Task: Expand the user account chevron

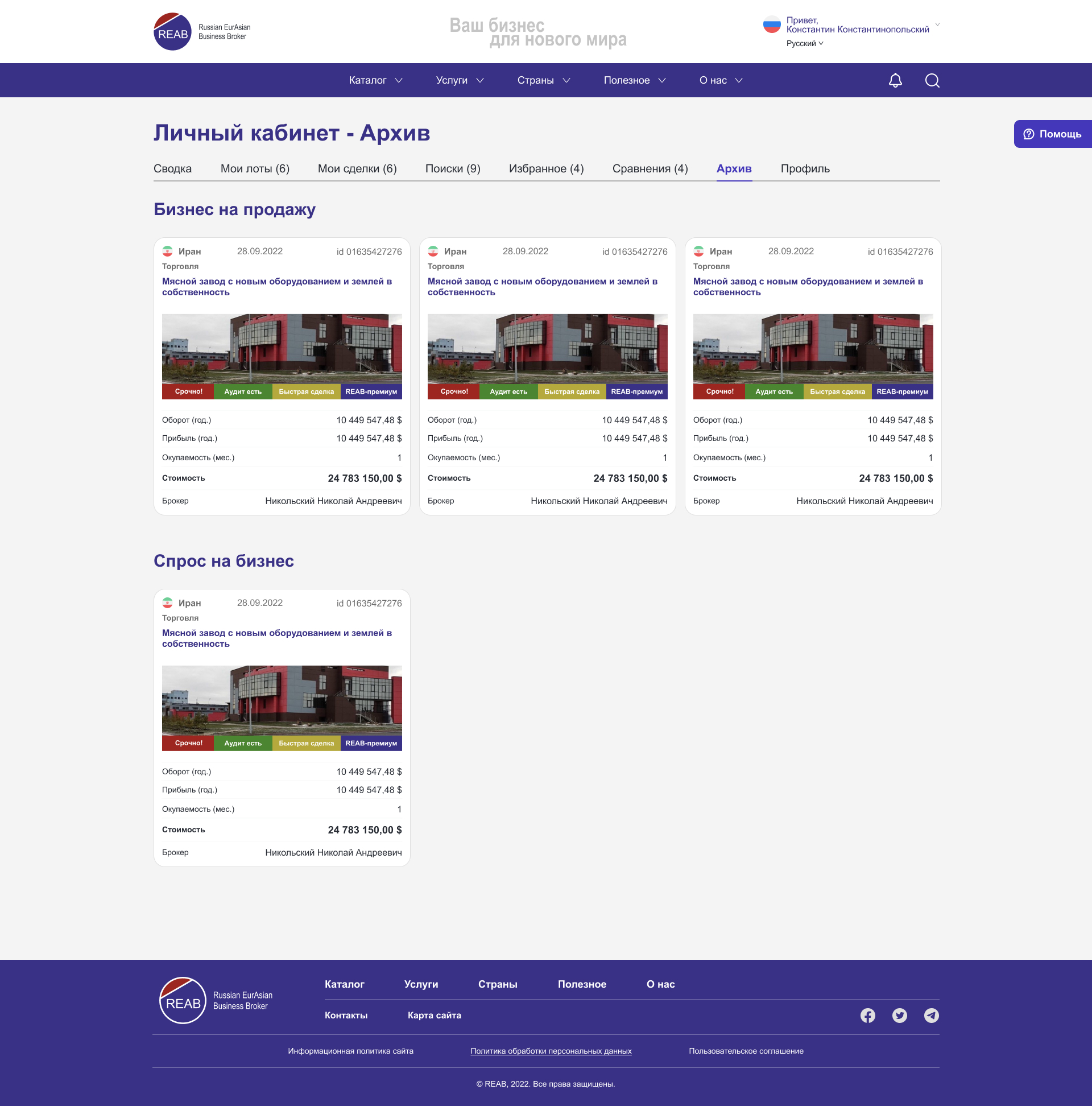Action: click(937, 24)
